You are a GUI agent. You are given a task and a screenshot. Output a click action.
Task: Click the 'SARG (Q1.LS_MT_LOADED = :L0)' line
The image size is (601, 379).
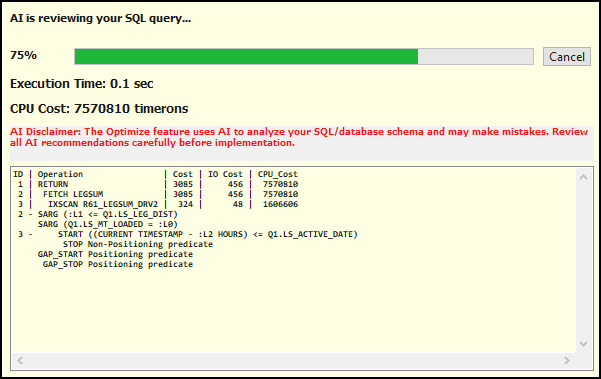(x=108, y=224)
